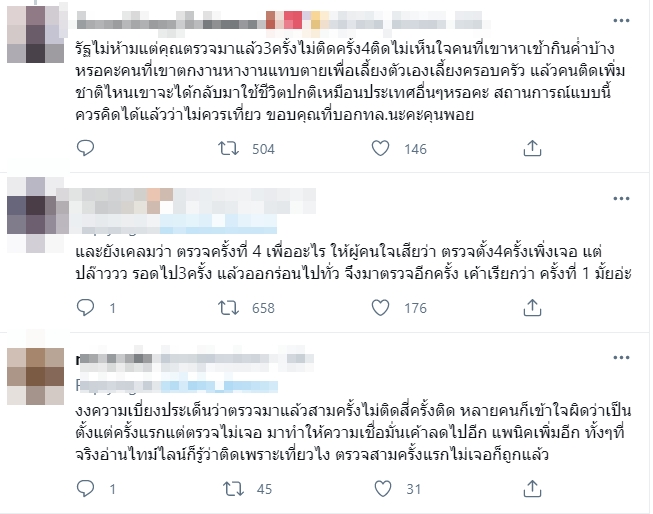653x514 pixels.
Task: Open the third tweet author's brown avatar
Action: point(35,377)
